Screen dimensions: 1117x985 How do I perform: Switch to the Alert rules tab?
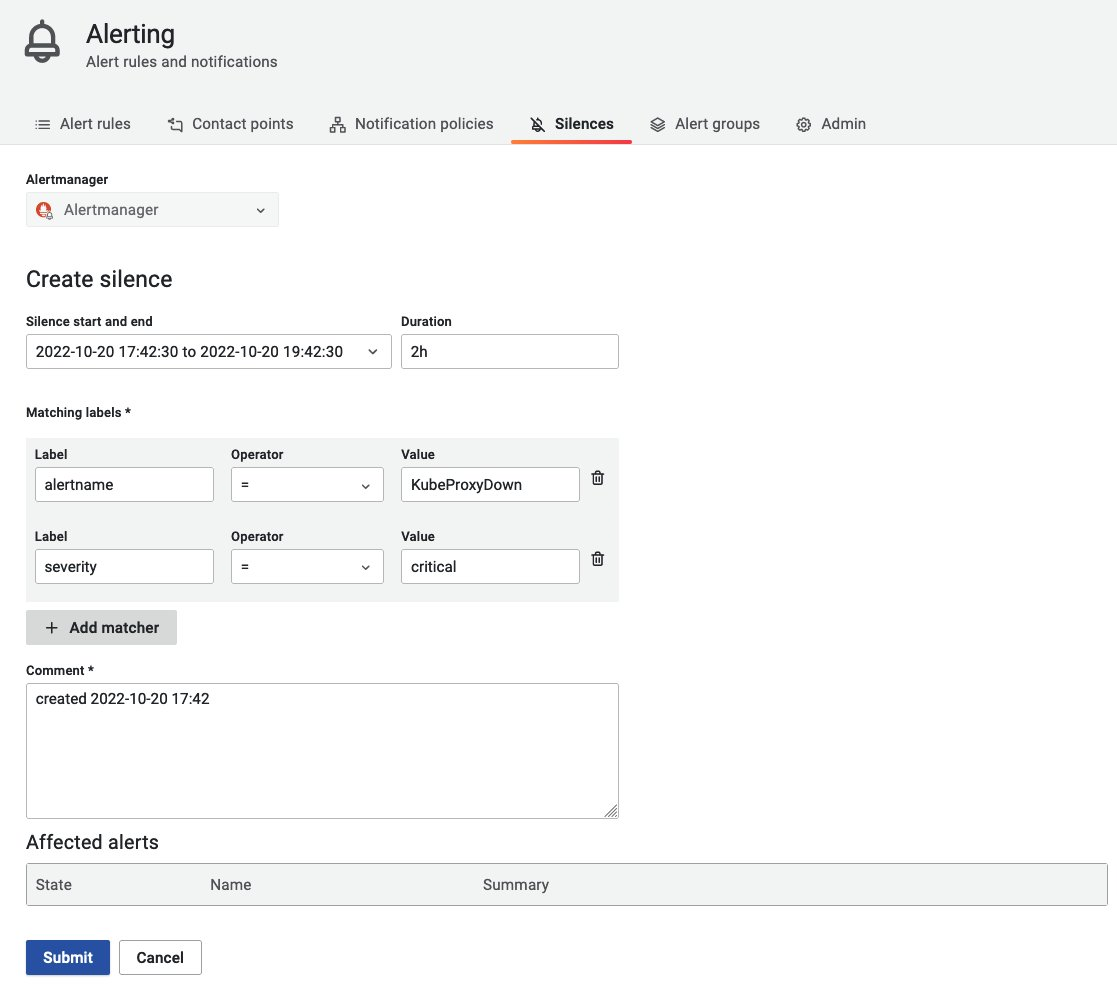[x=95, y=124]
